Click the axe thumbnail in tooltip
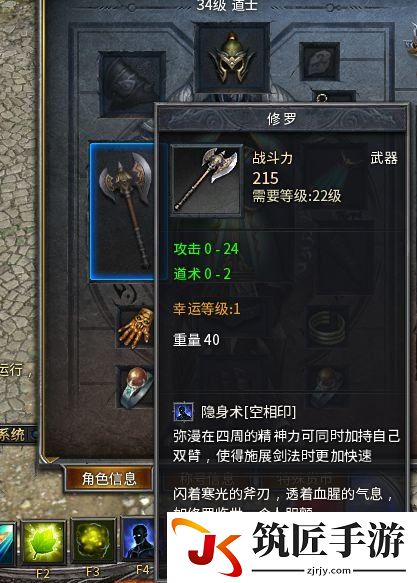 pyautogui.click(x=207, y=181)
